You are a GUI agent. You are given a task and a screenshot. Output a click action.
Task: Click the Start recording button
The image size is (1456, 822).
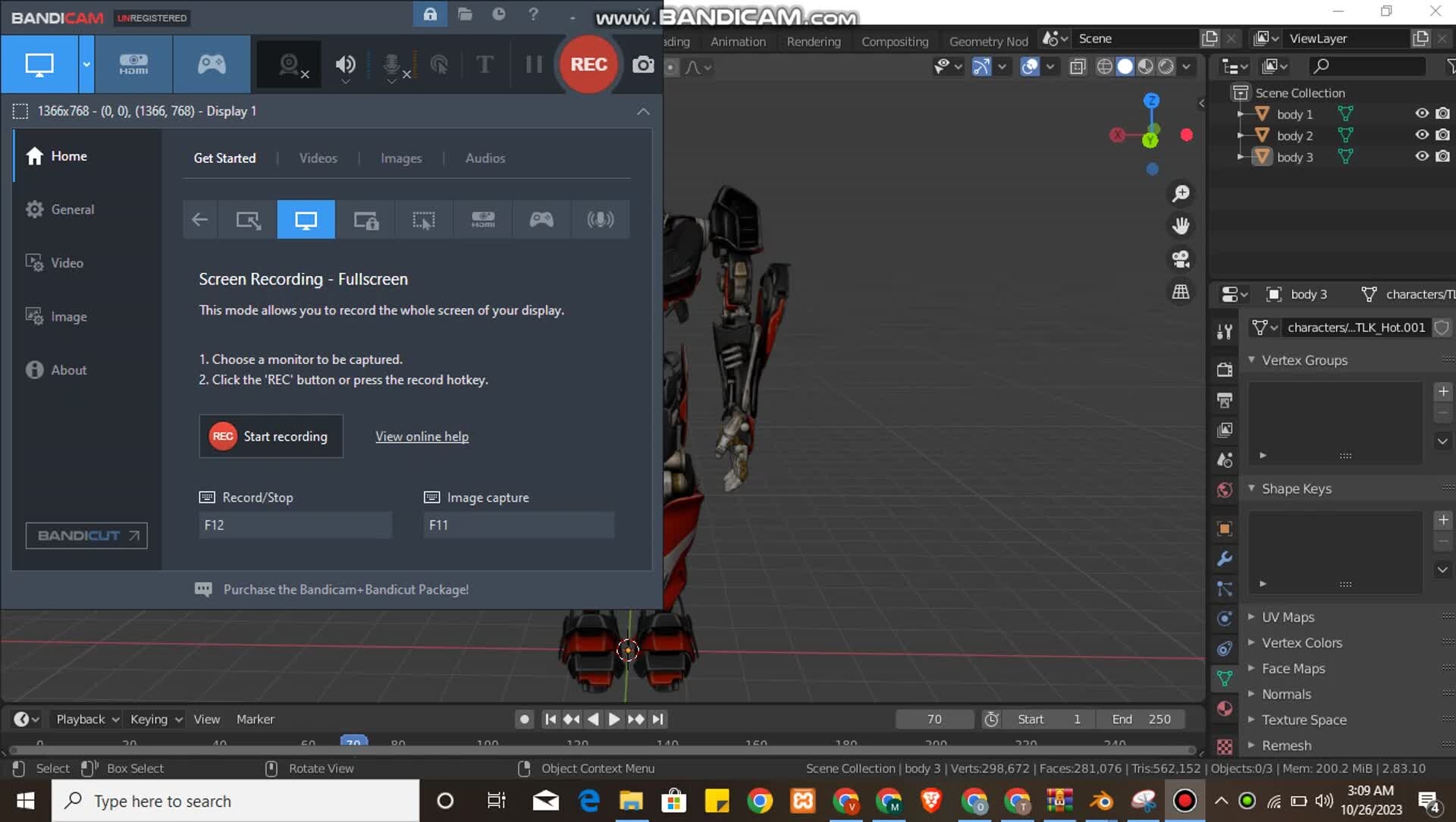pos(271,436)
